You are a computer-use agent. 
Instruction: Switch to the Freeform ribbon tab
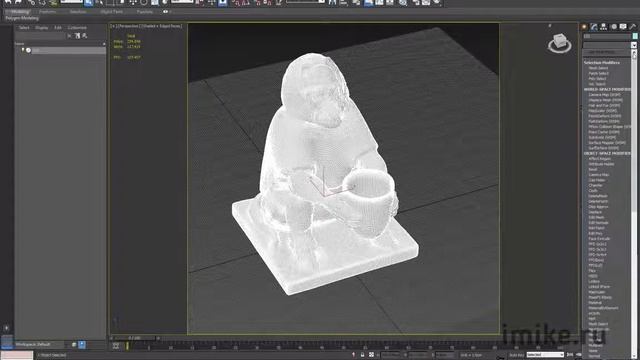47,12
